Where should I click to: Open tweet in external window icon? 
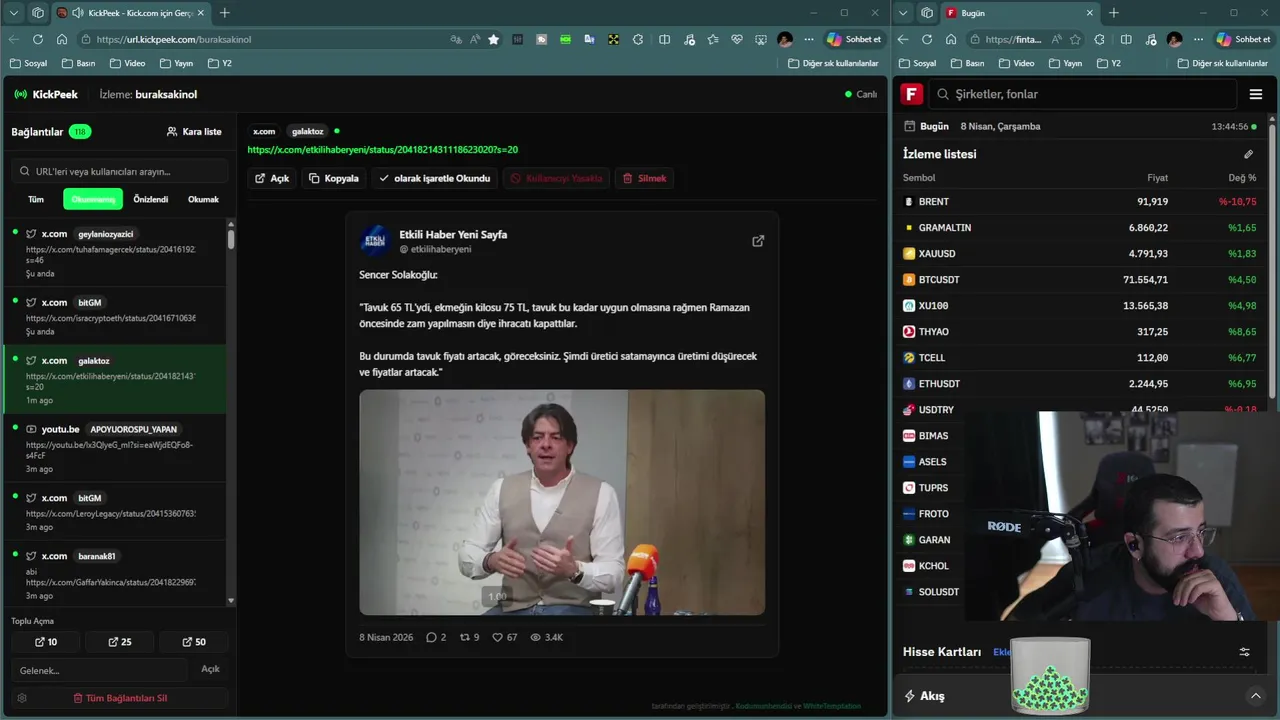pos(758,241)
